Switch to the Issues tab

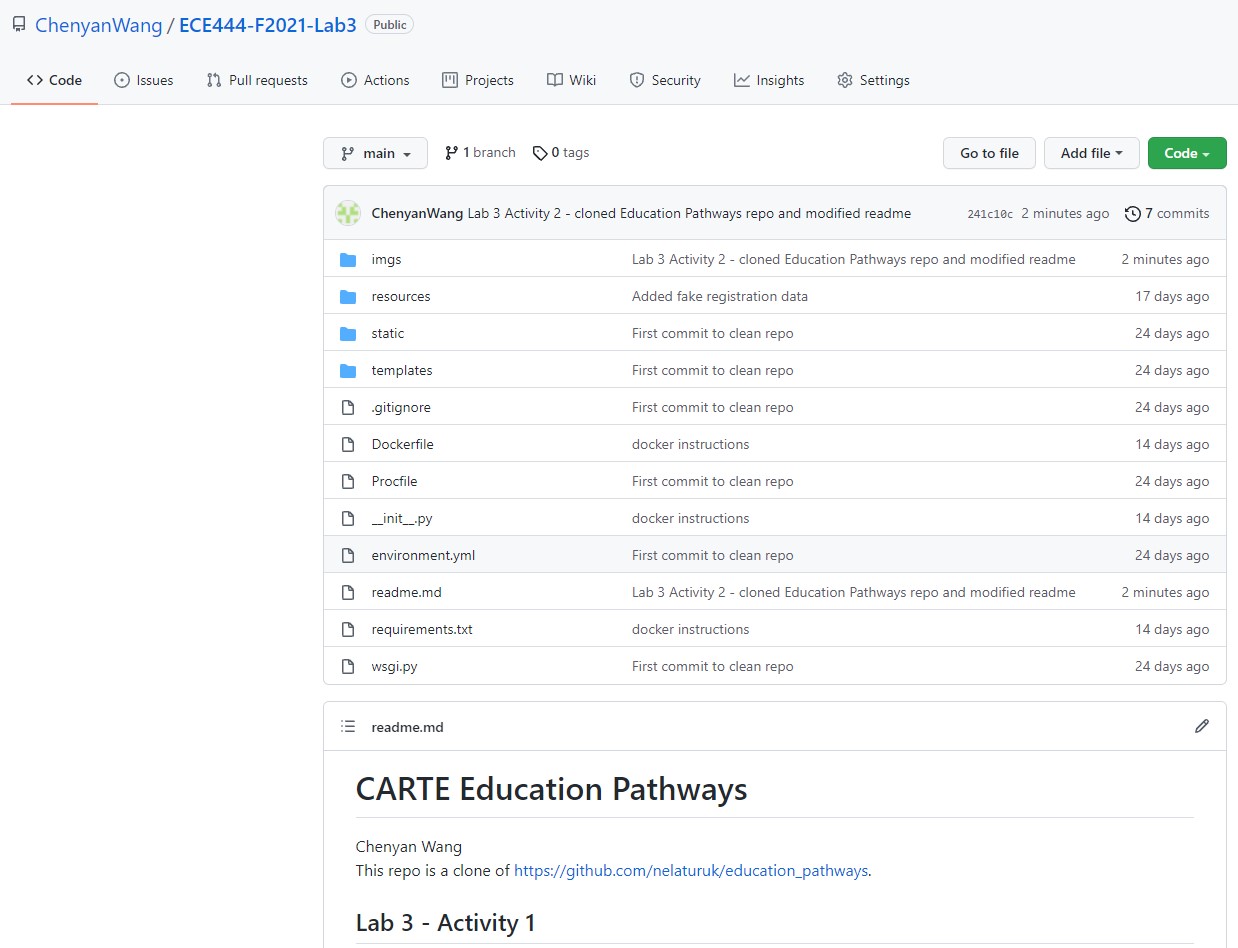coord(143,80)
